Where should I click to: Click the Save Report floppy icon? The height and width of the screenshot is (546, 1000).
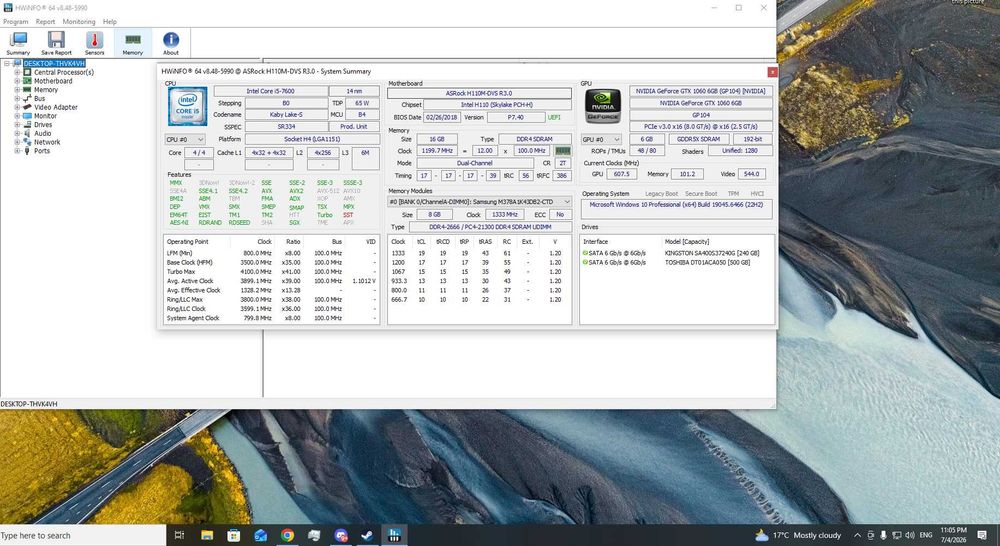point(56,43)
